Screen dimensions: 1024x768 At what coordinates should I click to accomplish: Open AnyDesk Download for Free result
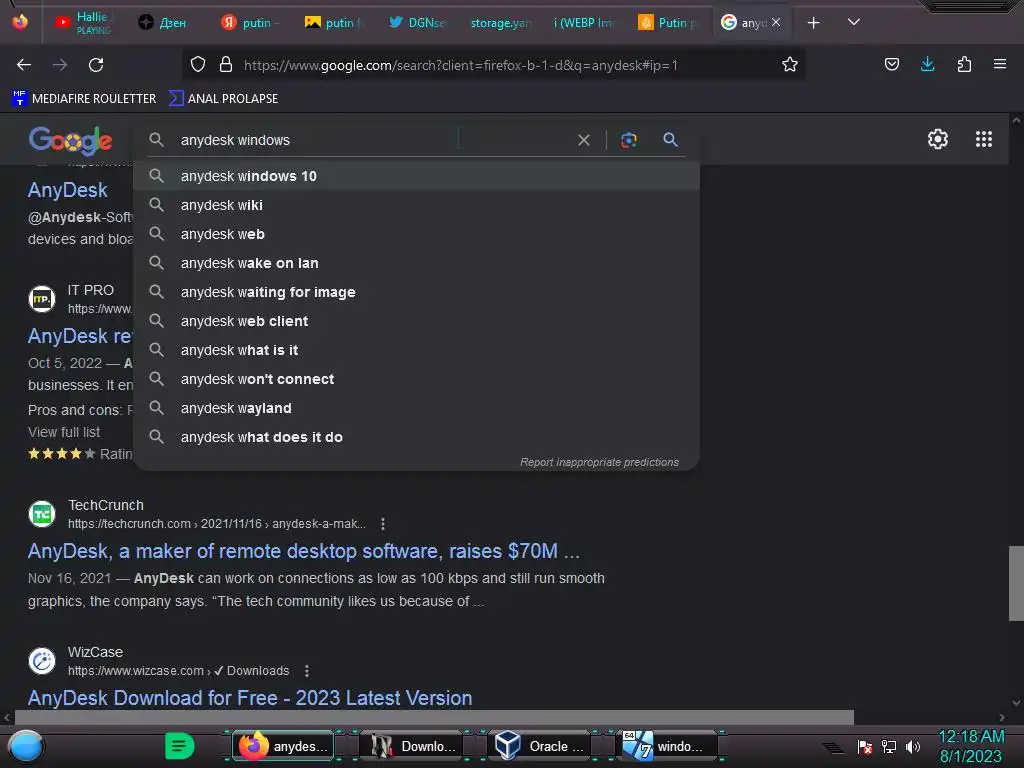(249, 698)
